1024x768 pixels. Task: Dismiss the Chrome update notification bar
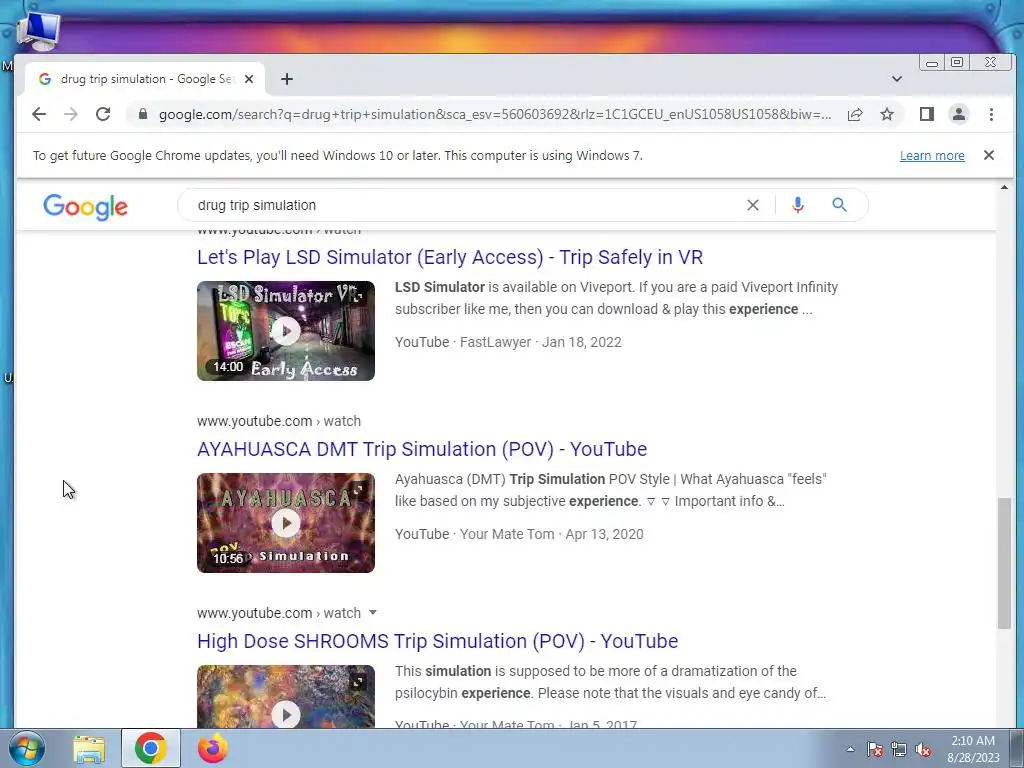pyautogui.click(x=989, y=155)
